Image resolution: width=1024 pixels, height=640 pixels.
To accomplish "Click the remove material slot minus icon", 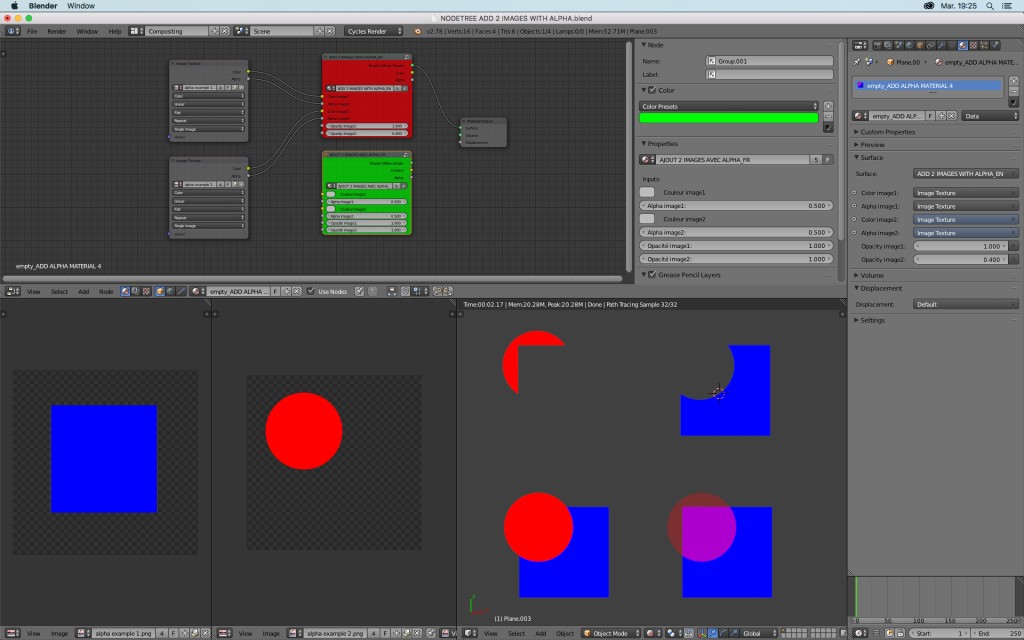I will click(x=1013, y=91).
